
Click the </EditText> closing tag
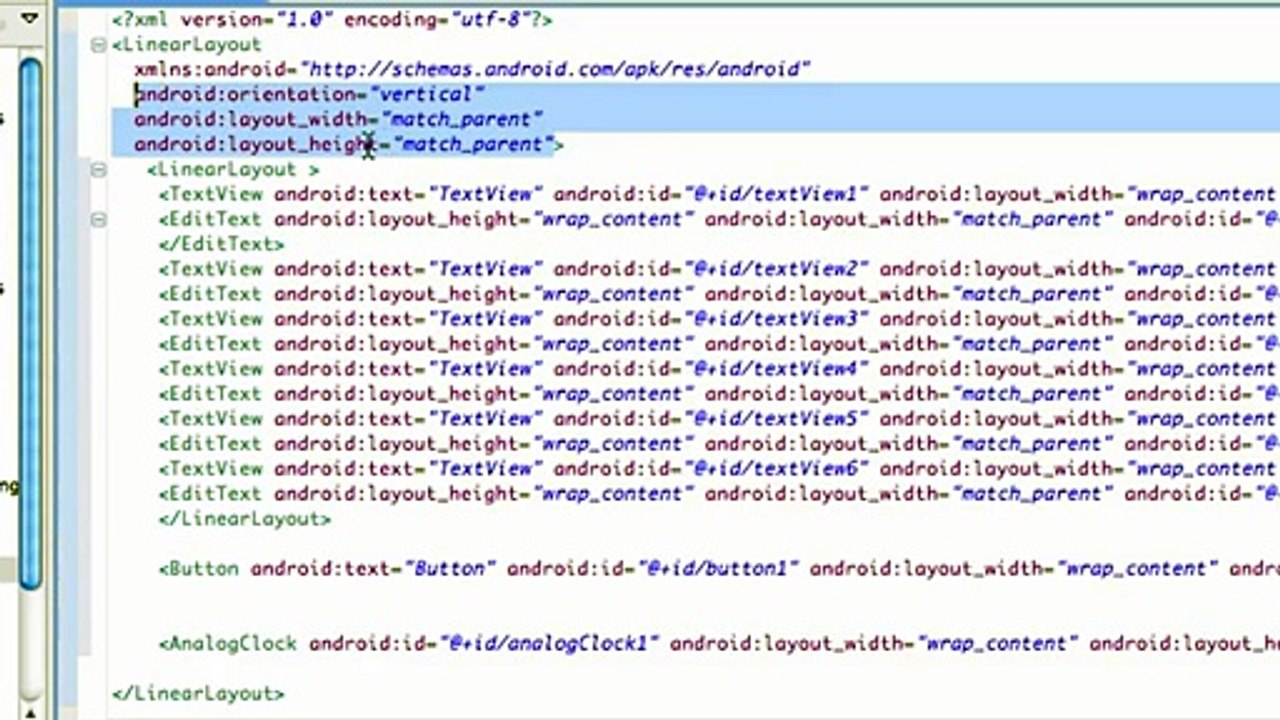pos(222,244)
